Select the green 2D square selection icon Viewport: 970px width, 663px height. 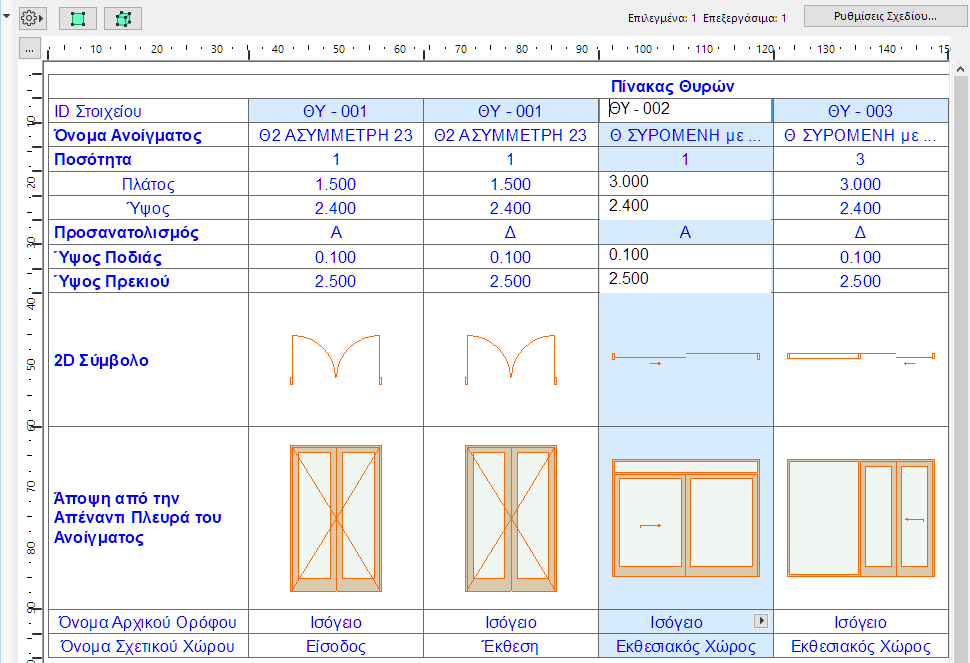coord(77,18)
